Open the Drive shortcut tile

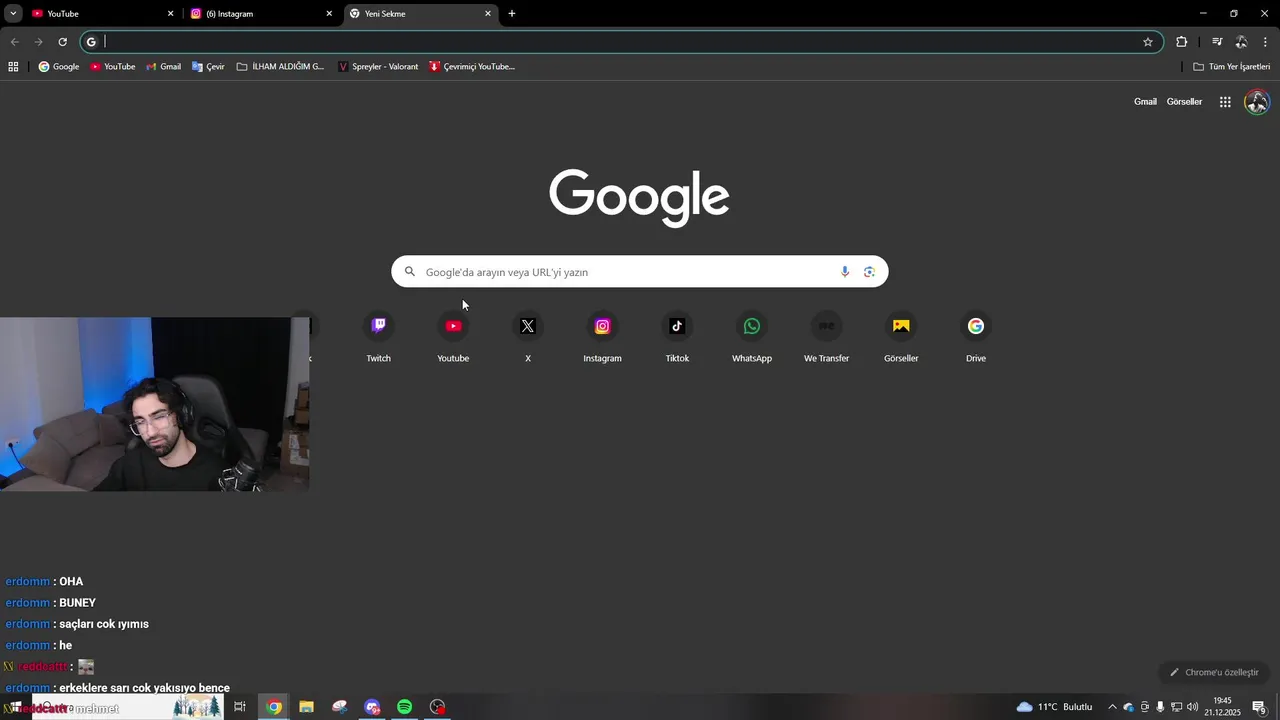[976, 337]
